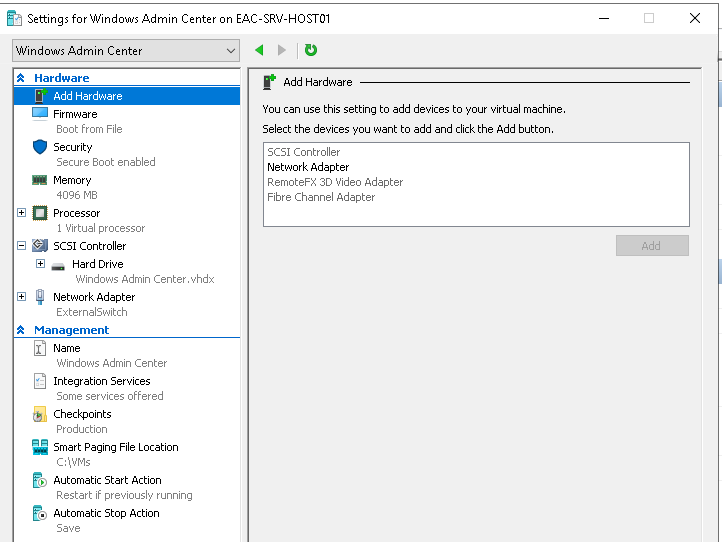722x542 pixels.
Task: Click the Memory chip icon
Action: (x=40, y=180)
